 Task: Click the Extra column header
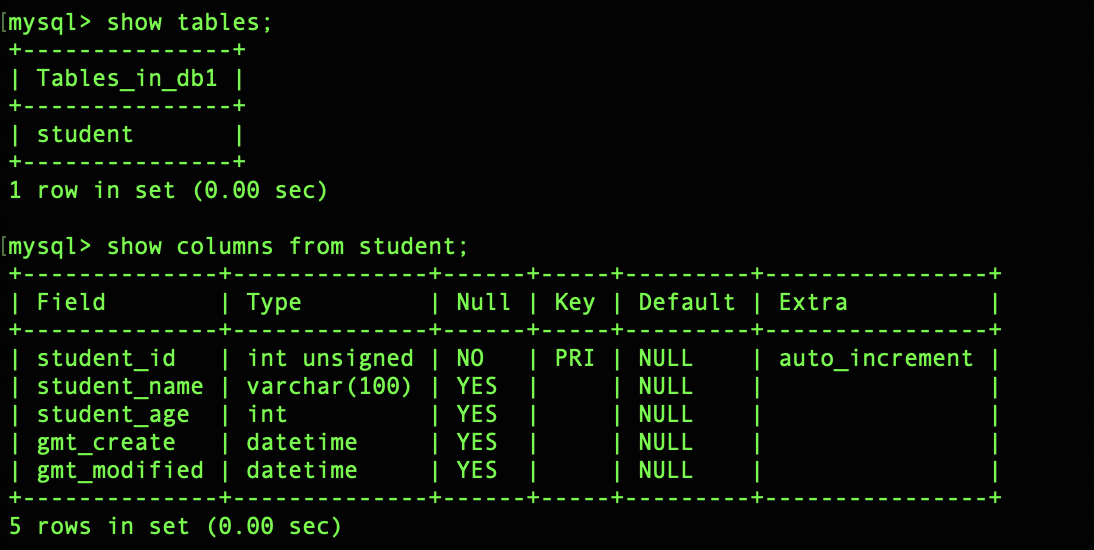click(813, 302)
